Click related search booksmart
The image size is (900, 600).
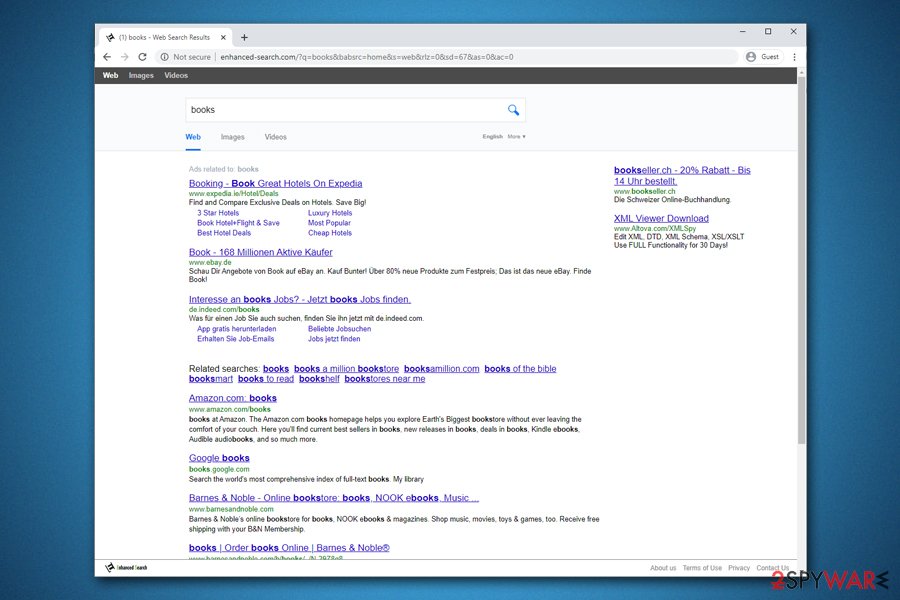[211, 379]
